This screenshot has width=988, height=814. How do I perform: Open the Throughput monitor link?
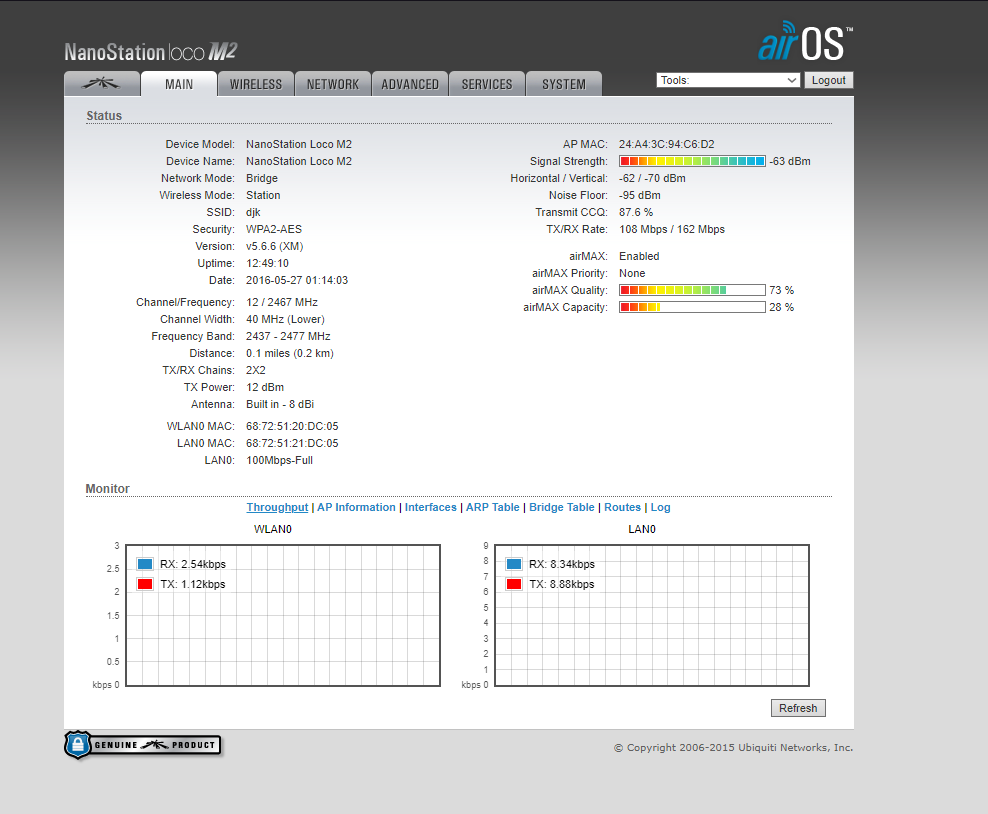(277, 507)
